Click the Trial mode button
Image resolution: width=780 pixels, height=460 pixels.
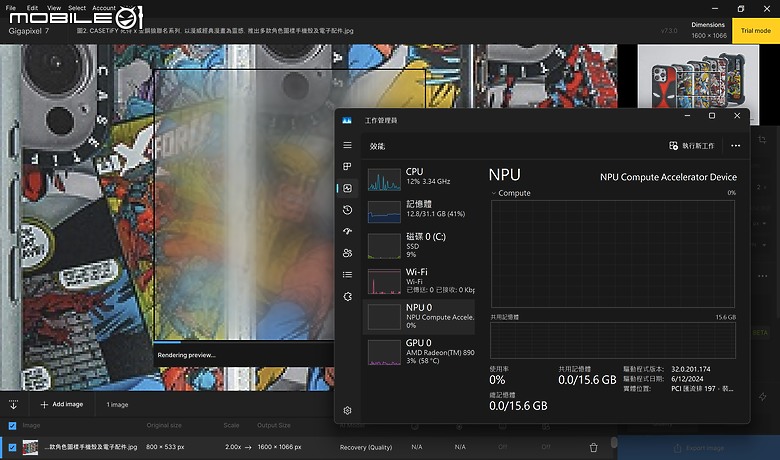click(756, 31)
